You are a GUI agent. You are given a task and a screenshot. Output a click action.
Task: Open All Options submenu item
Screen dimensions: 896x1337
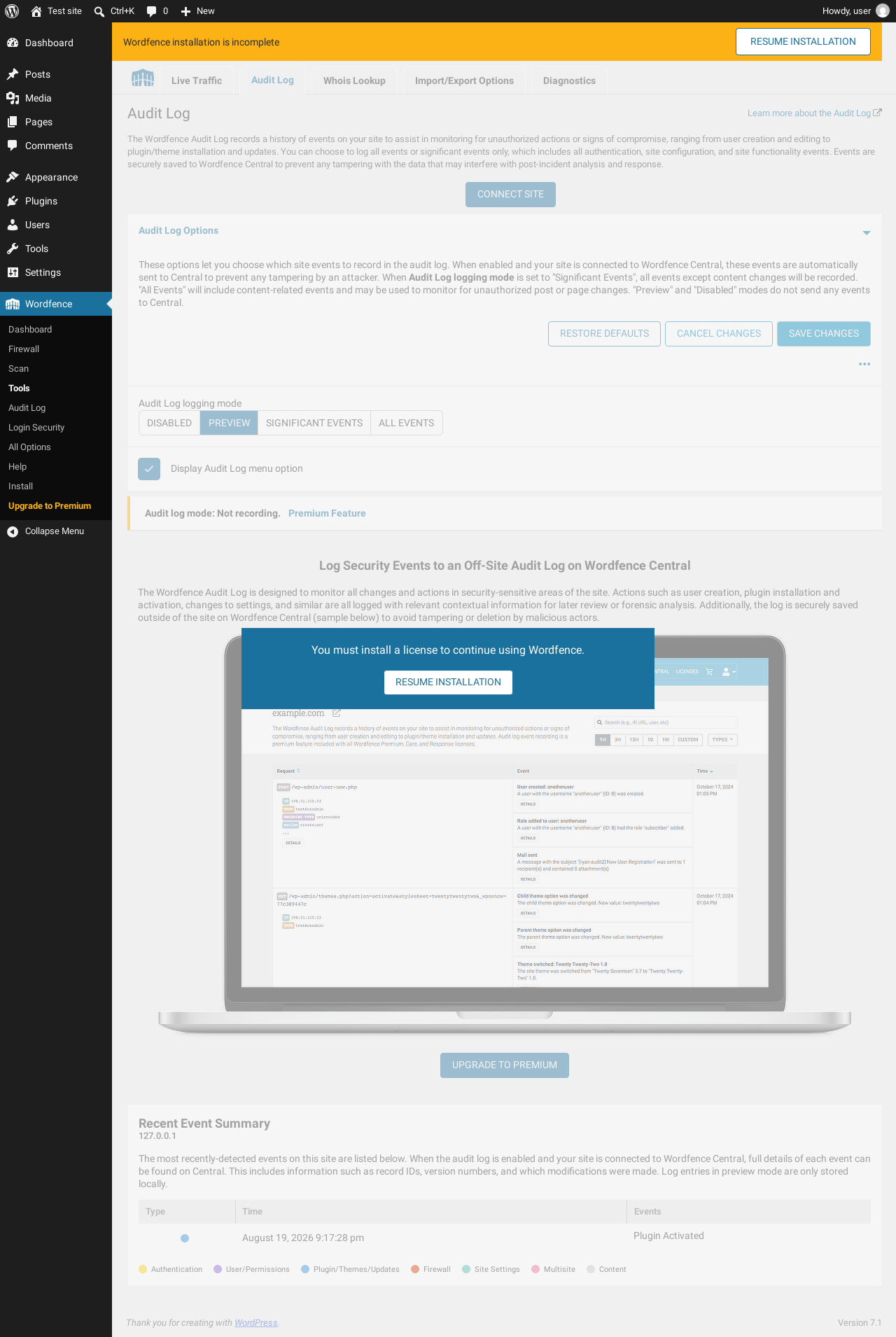coord(29,447)
